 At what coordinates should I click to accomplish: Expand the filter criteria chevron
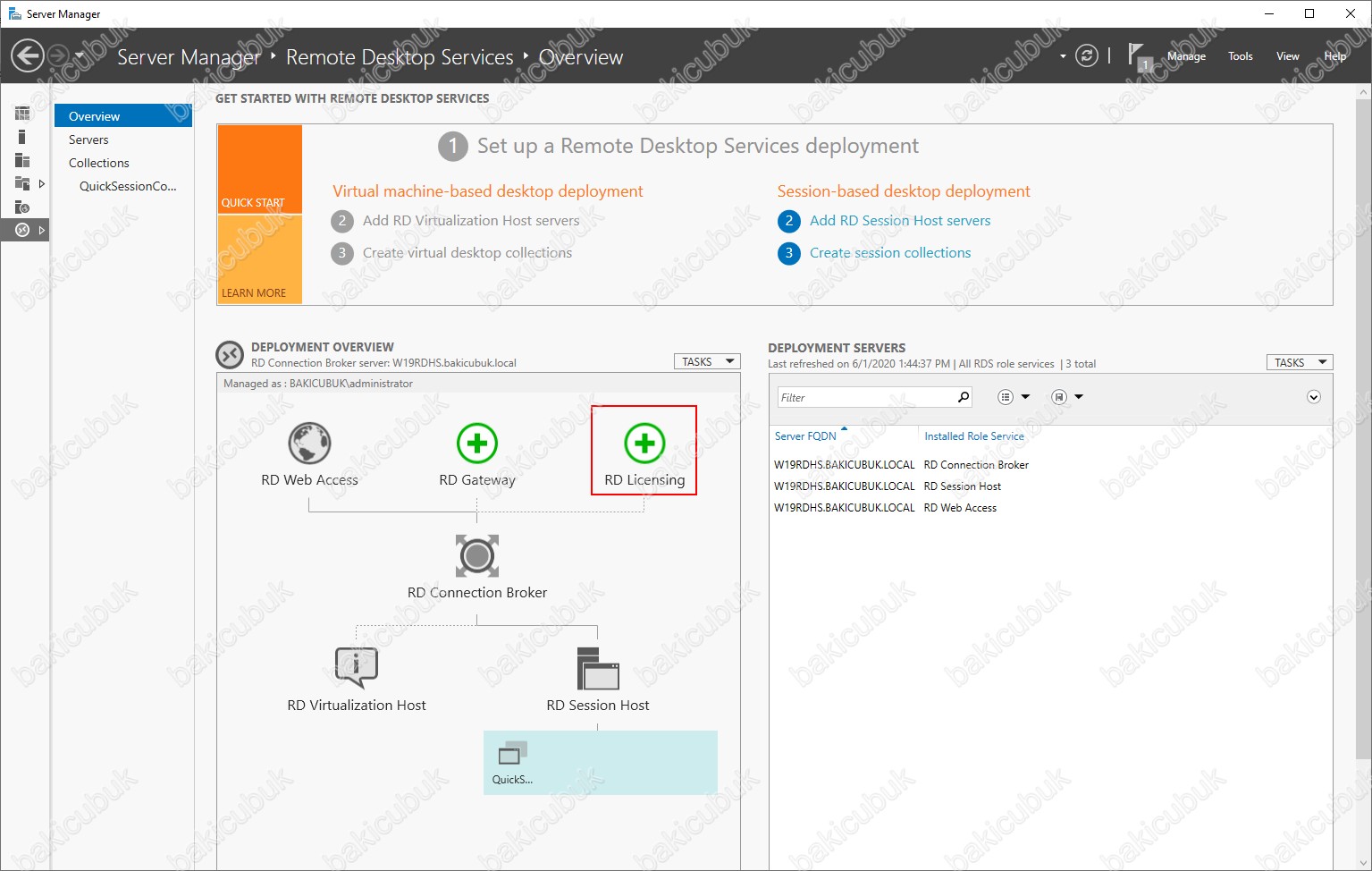[1314, 397]
